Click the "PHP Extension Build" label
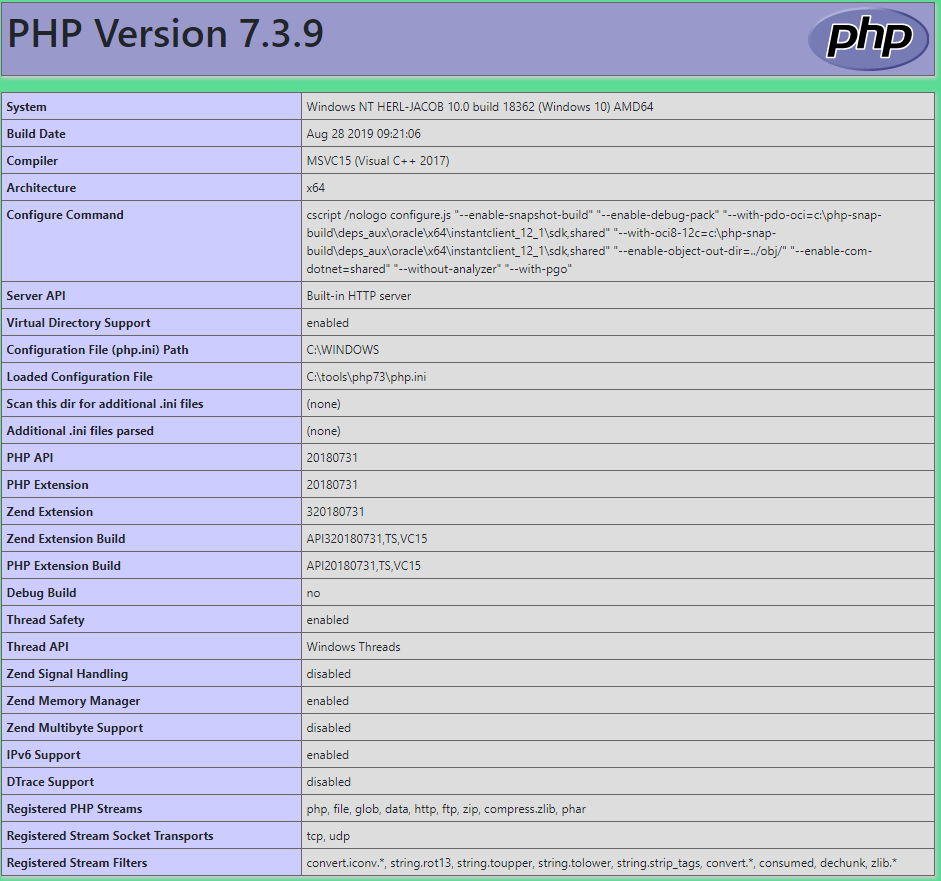 click(64, 566)
